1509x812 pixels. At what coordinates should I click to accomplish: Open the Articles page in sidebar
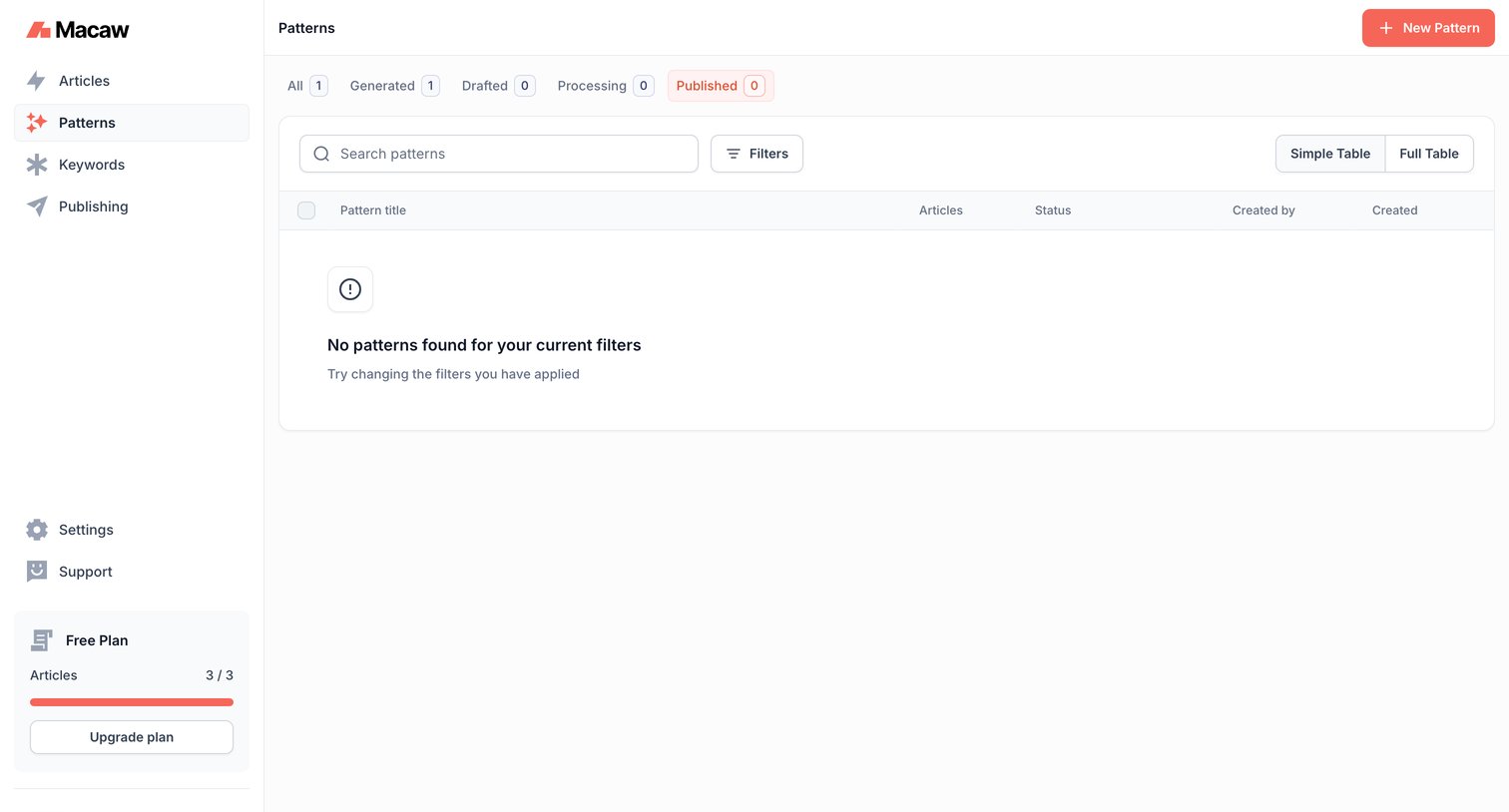pyautogui.click(x=132, y=81)
